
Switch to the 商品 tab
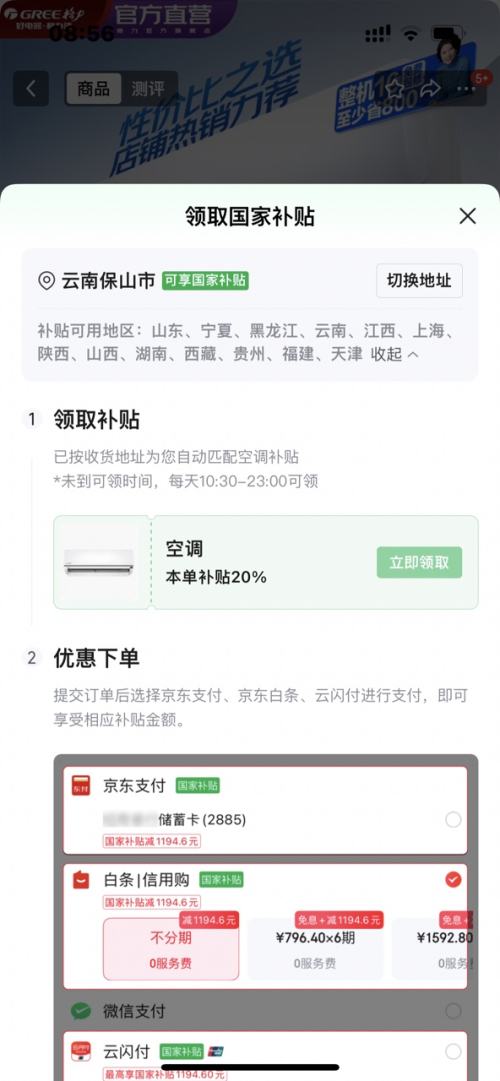click(x=93, y=88)
